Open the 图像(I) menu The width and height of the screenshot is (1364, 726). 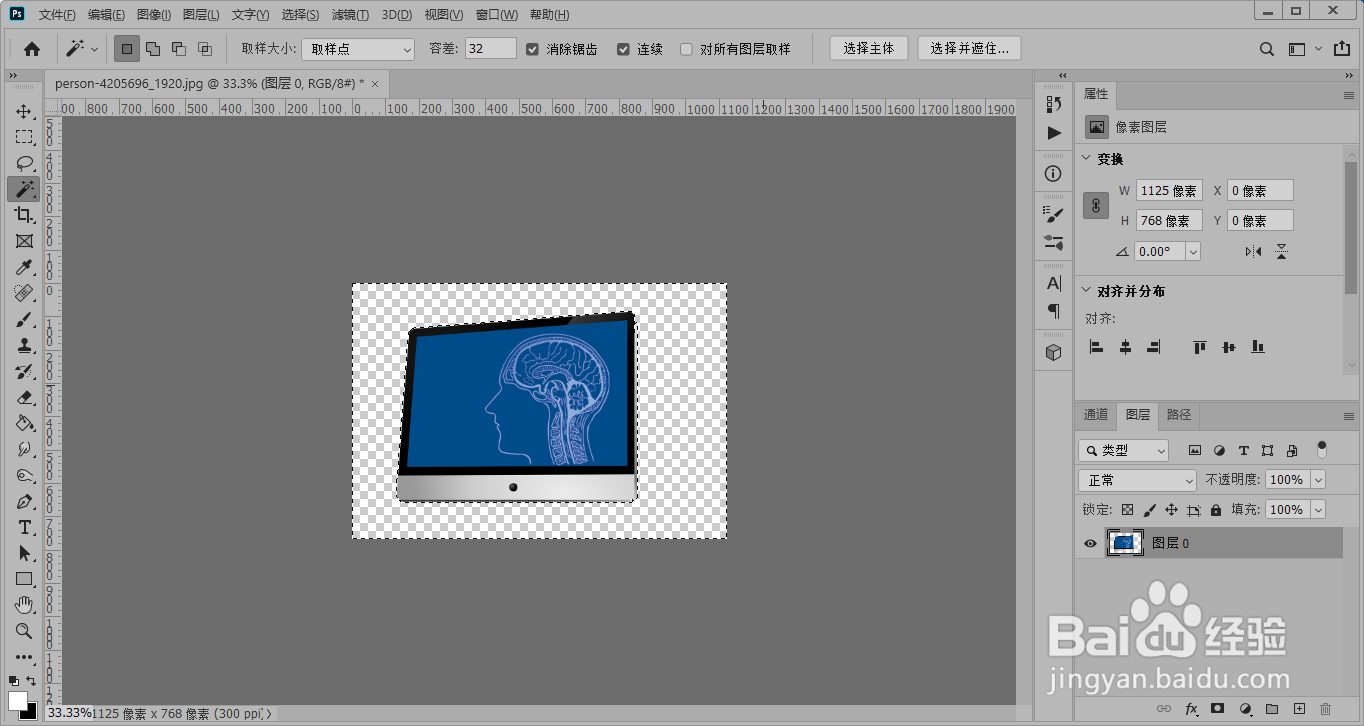point(153,15)
